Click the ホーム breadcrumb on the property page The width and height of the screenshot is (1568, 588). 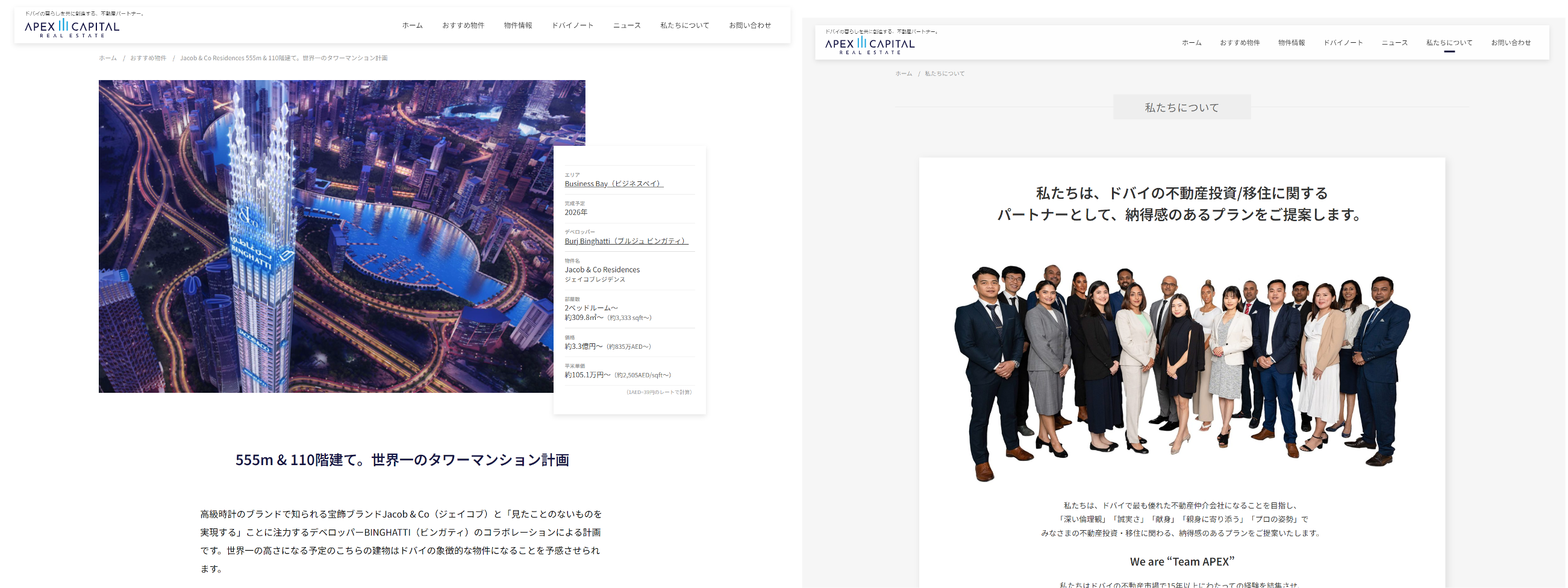click(108, 58)
